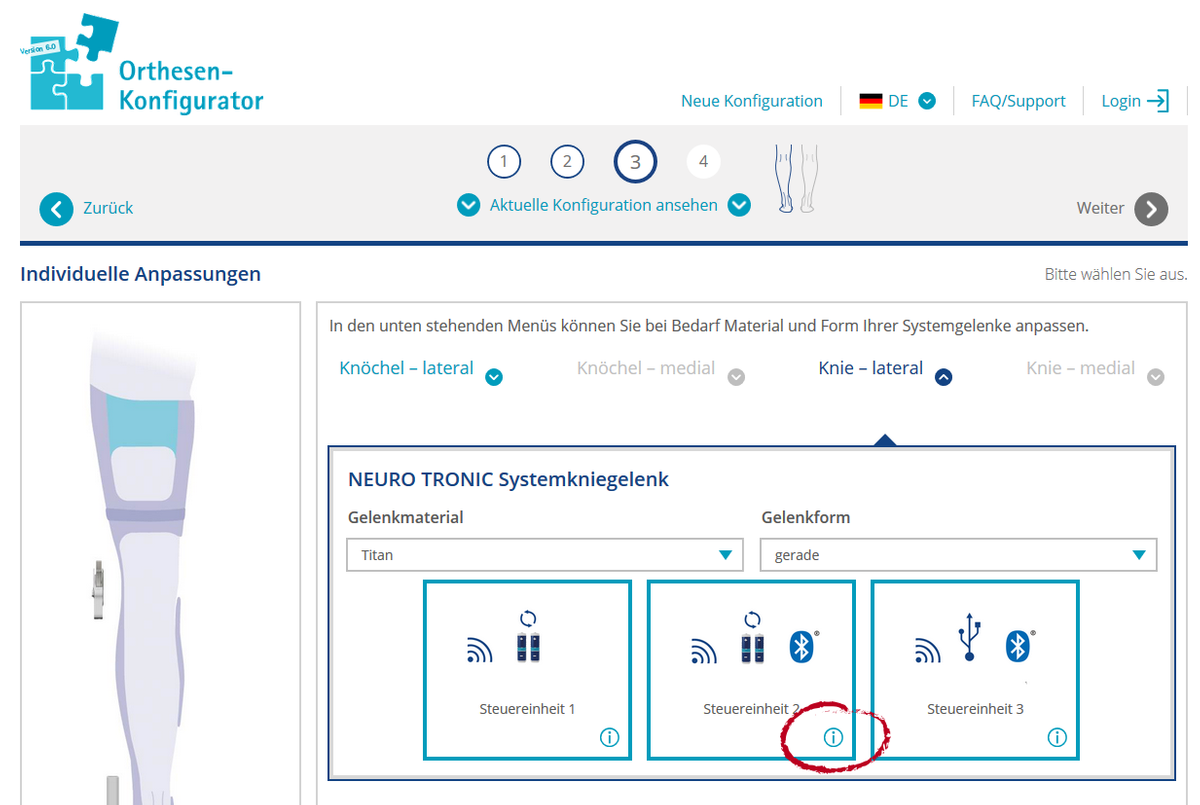Expand the Knie – medial chevron
This screenshot has height=805, width=1200.
(1156, 378)
